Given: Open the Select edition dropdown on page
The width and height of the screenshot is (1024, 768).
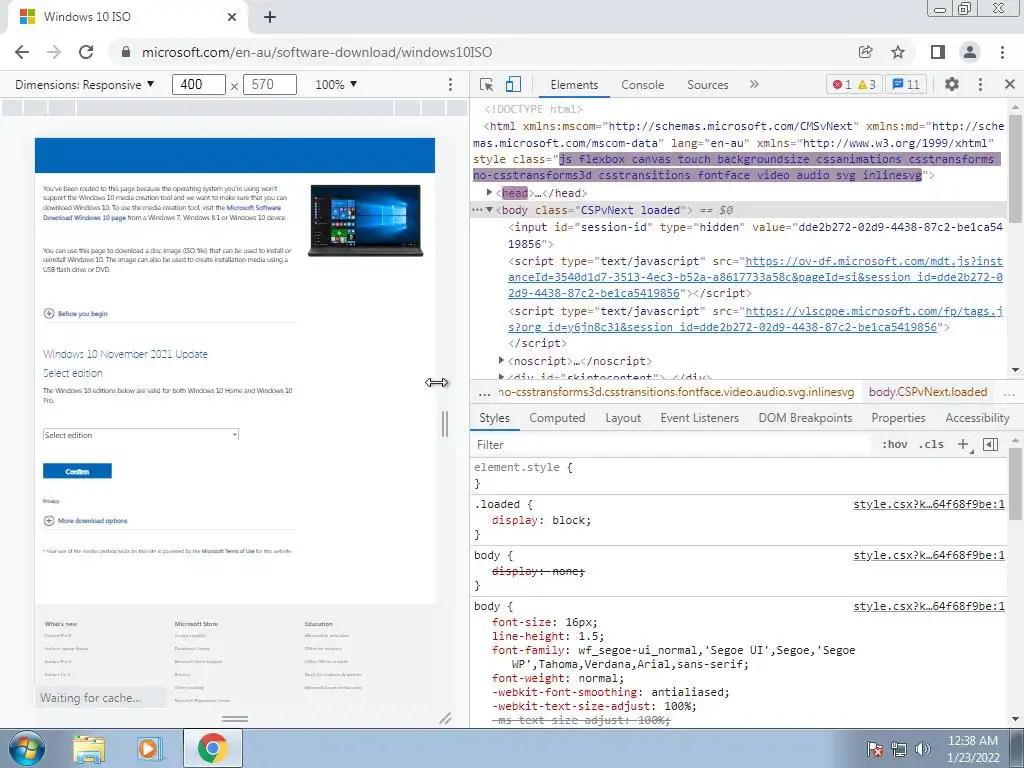Looking at the screenshot, I should pos(141,435).
